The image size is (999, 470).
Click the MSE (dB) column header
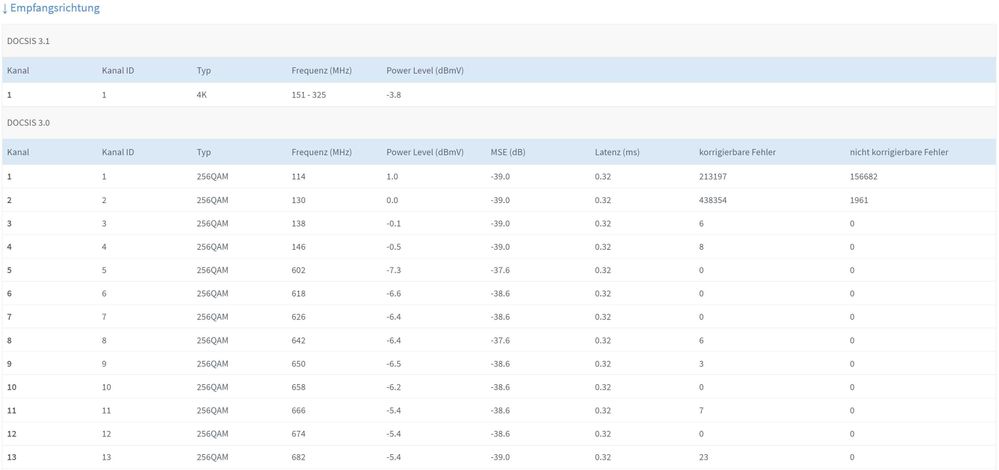click(x=508, y=153)
